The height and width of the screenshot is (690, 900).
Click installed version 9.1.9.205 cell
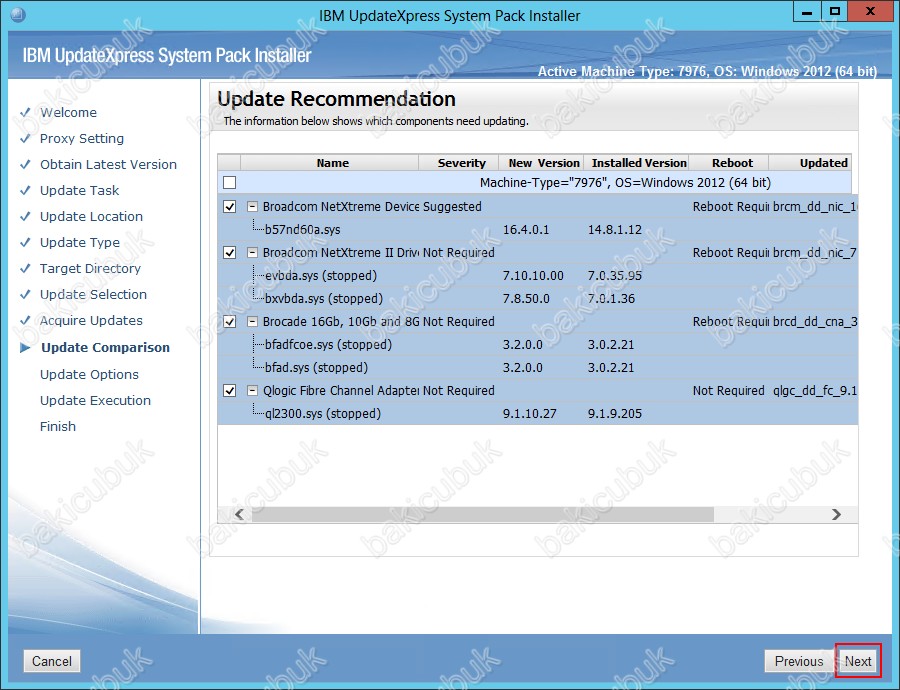(x=614, y=413)
